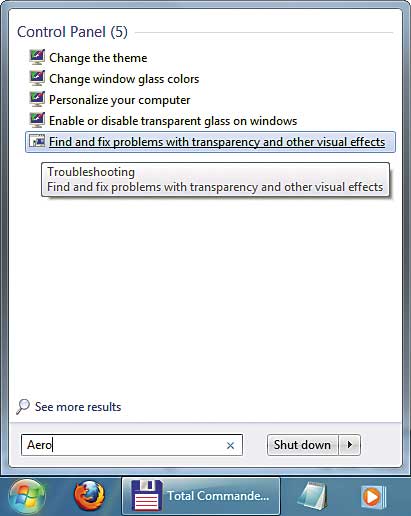Click inside the Aero search box

pyautogui.click(x=132, y=445)
